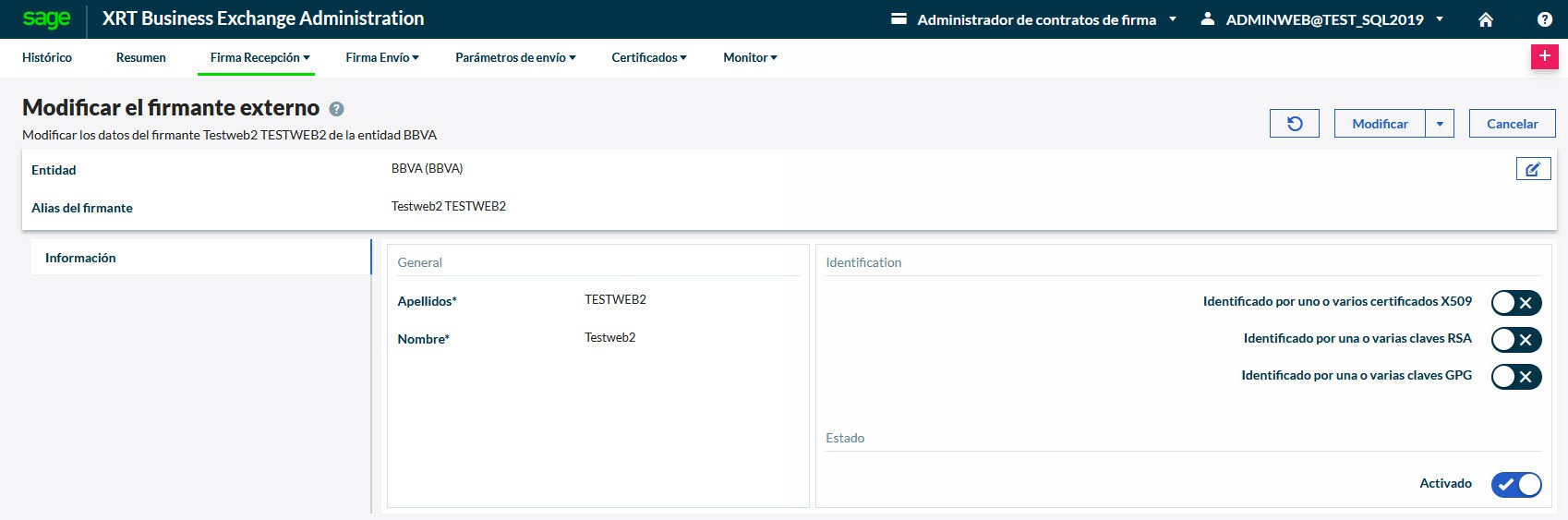Expand the Modificar button dropdown arrow

coord(1440,124)
